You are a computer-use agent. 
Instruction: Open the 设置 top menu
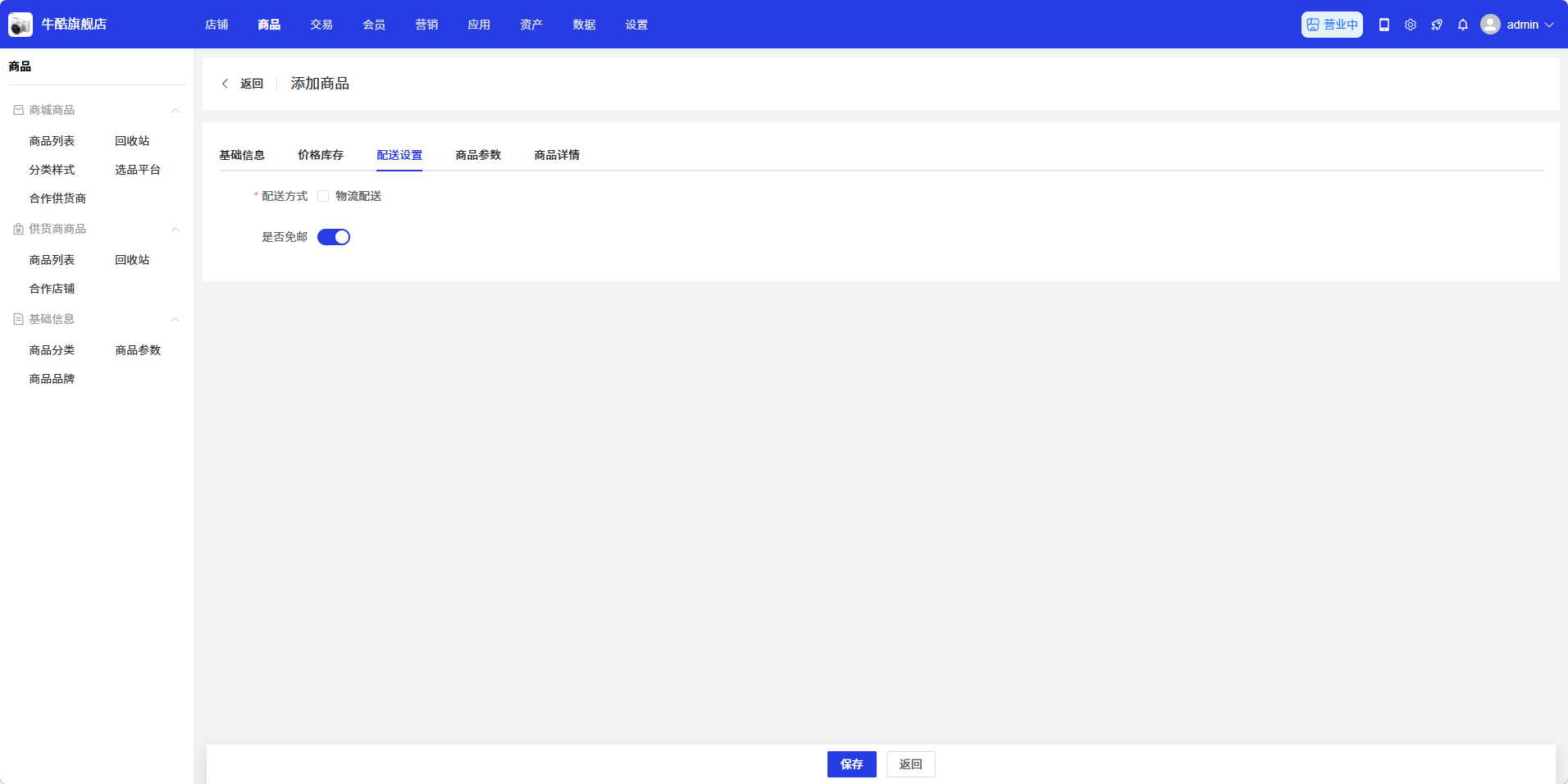pyautogui.click(x=636, y=25)
